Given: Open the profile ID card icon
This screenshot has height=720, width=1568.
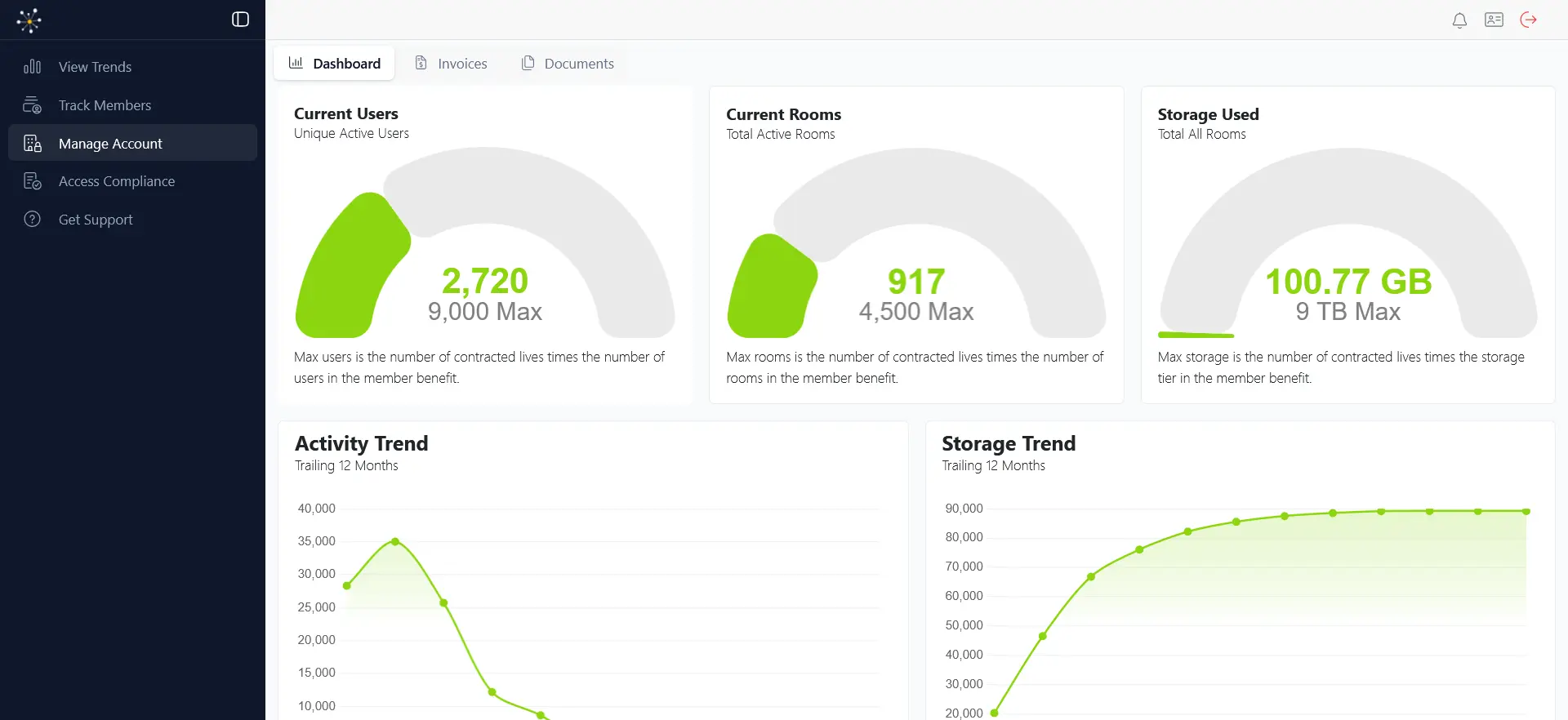Looking at the screenshot, I should (1494, 20).
